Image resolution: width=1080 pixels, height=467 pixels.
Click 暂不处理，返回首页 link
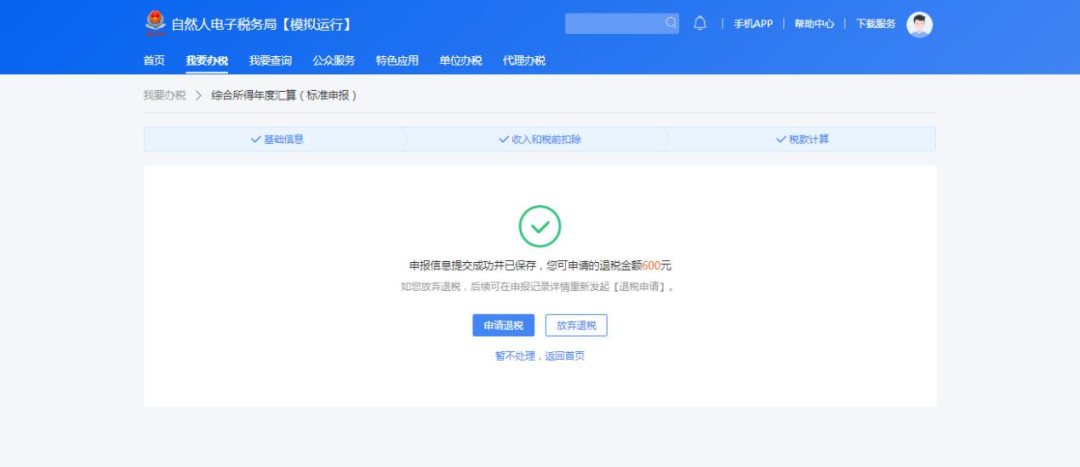[x=540, y=356]
